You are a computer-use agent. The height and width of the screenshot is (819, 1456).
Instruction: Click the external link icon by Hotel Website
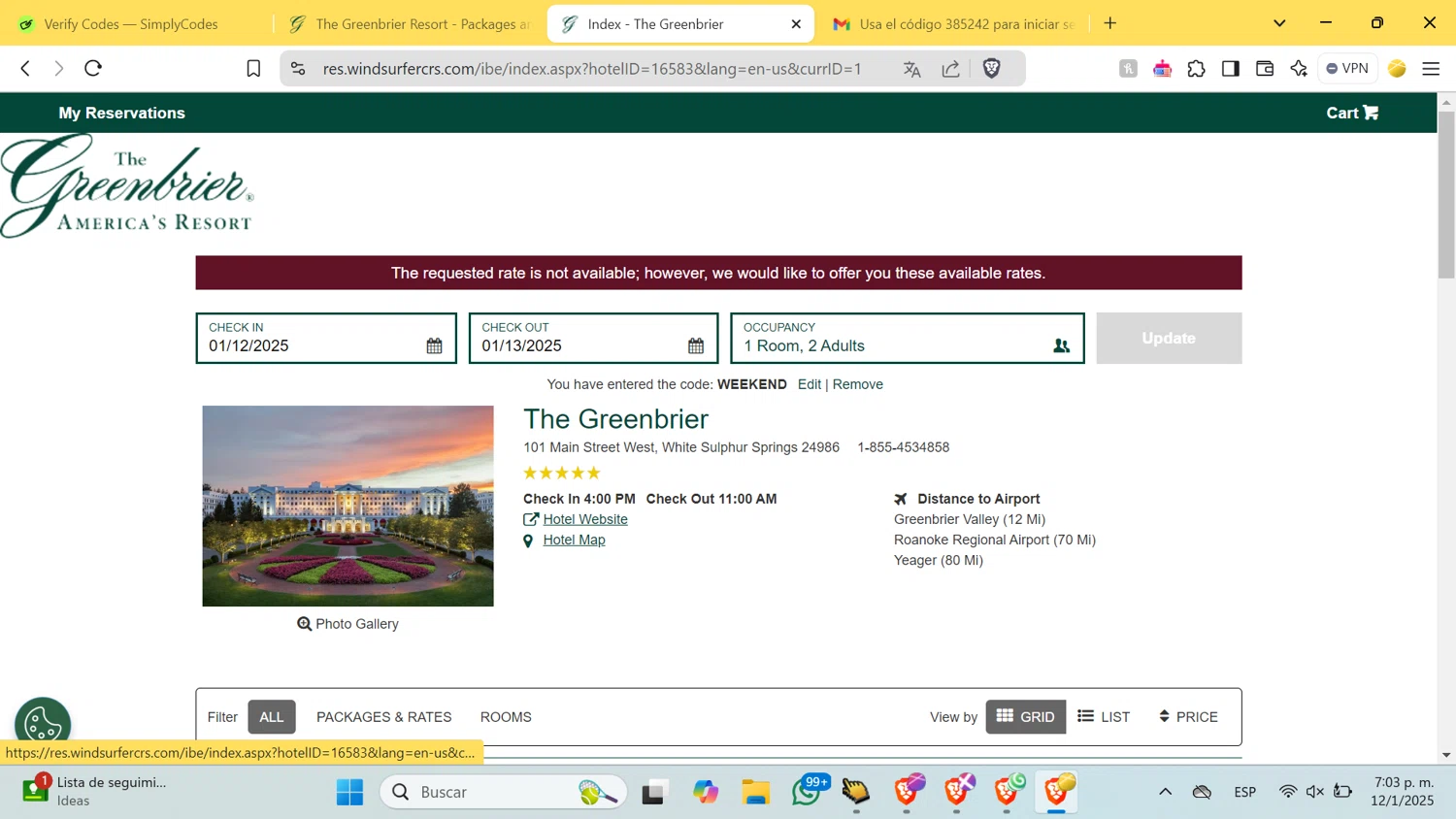[x=531, y=519]
